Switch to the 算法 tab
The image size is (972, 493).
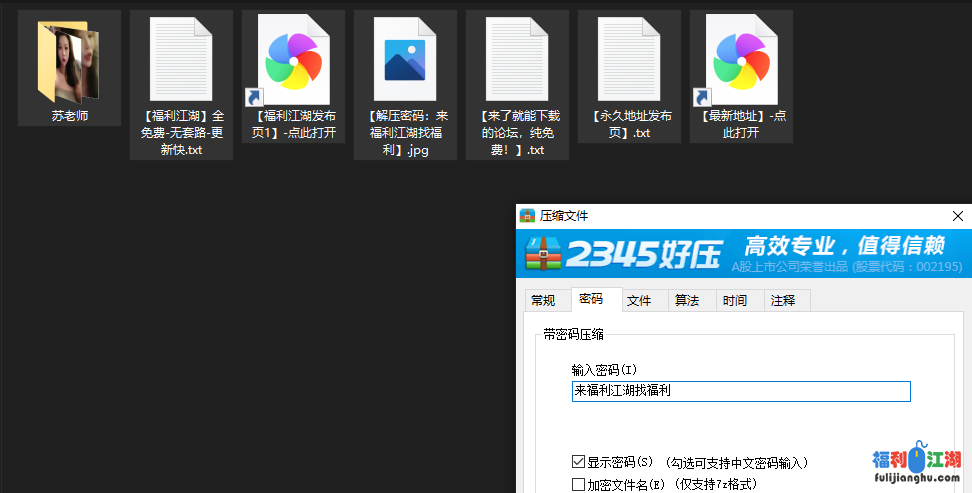point(687,301)
